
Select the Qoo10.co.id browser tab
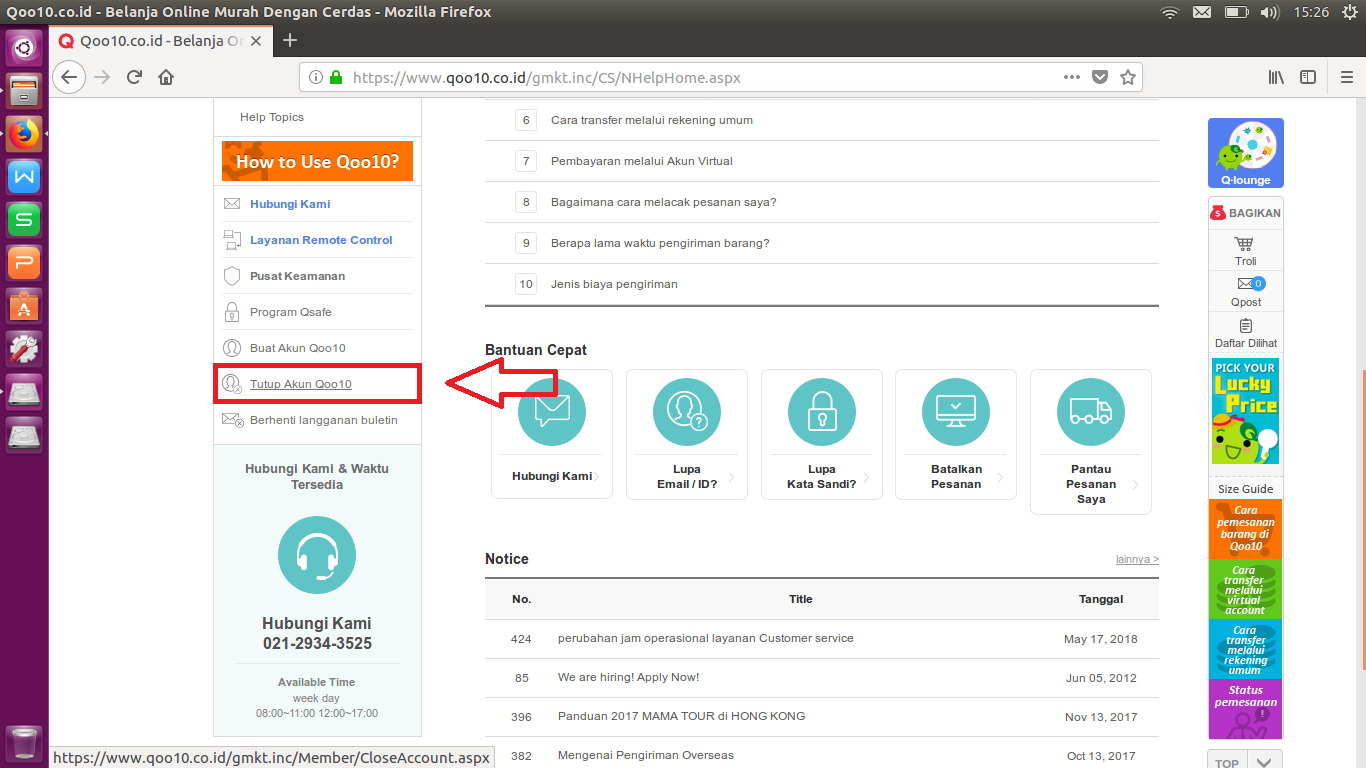click(160, 41)
